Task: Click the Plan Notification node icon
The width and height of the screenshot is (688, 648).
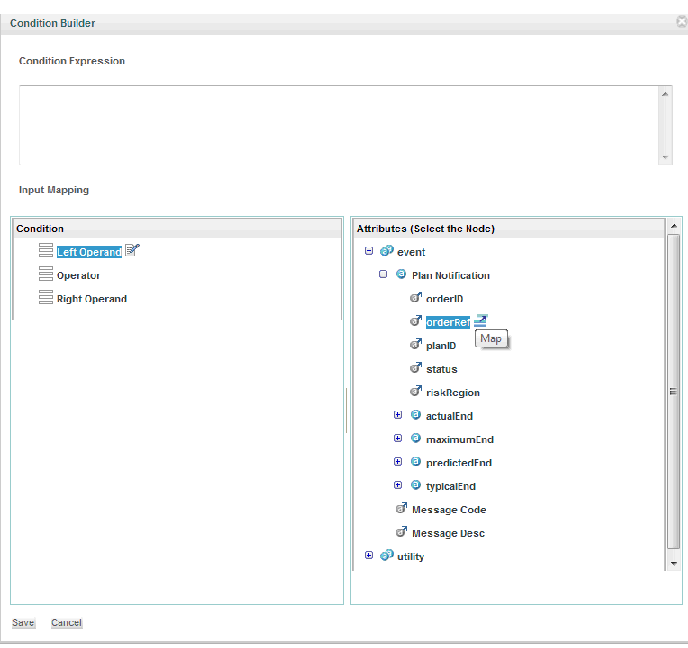Action: (401, 274)
